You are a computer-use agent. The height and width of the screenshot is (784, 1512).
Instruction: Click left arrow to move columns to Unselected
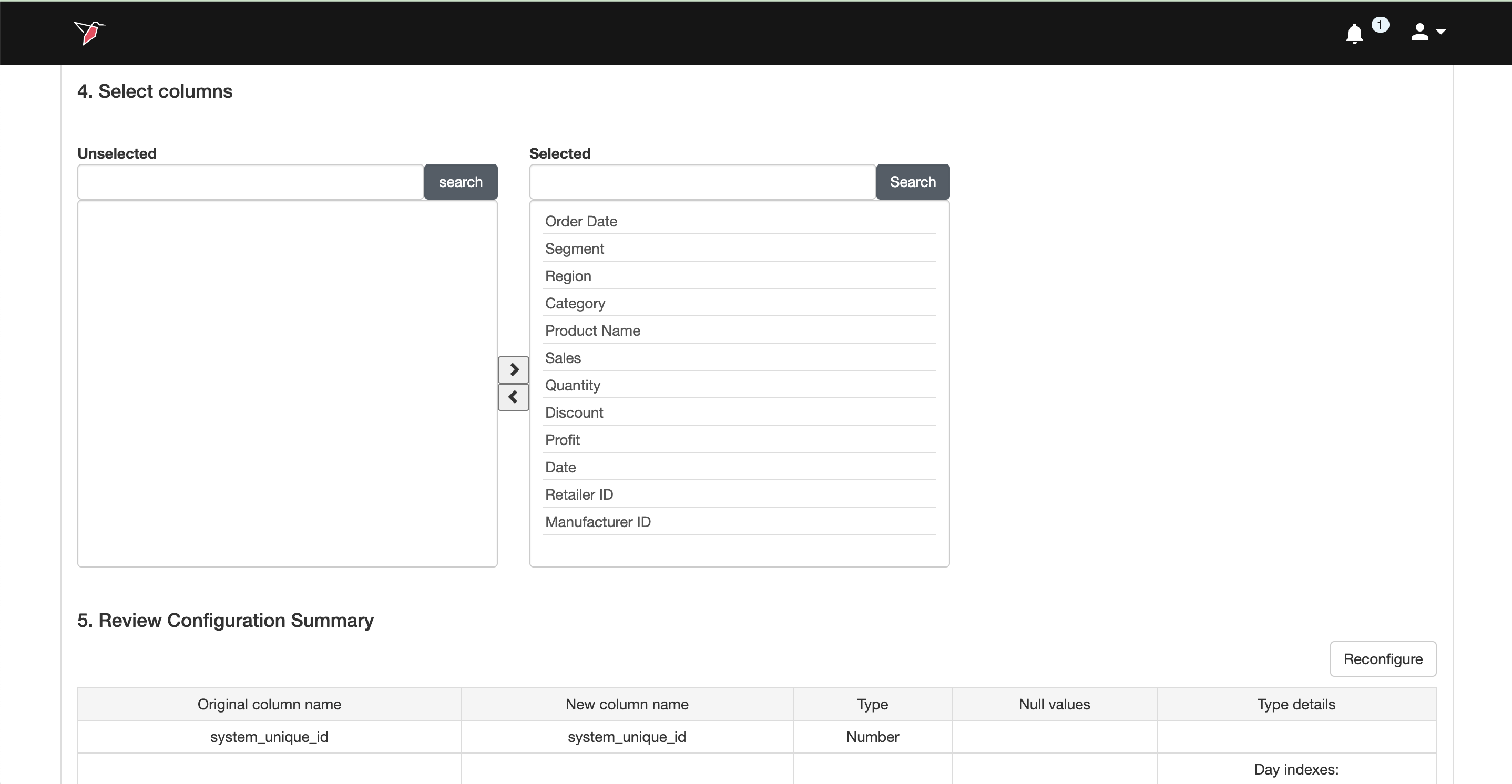pos(514,397)
